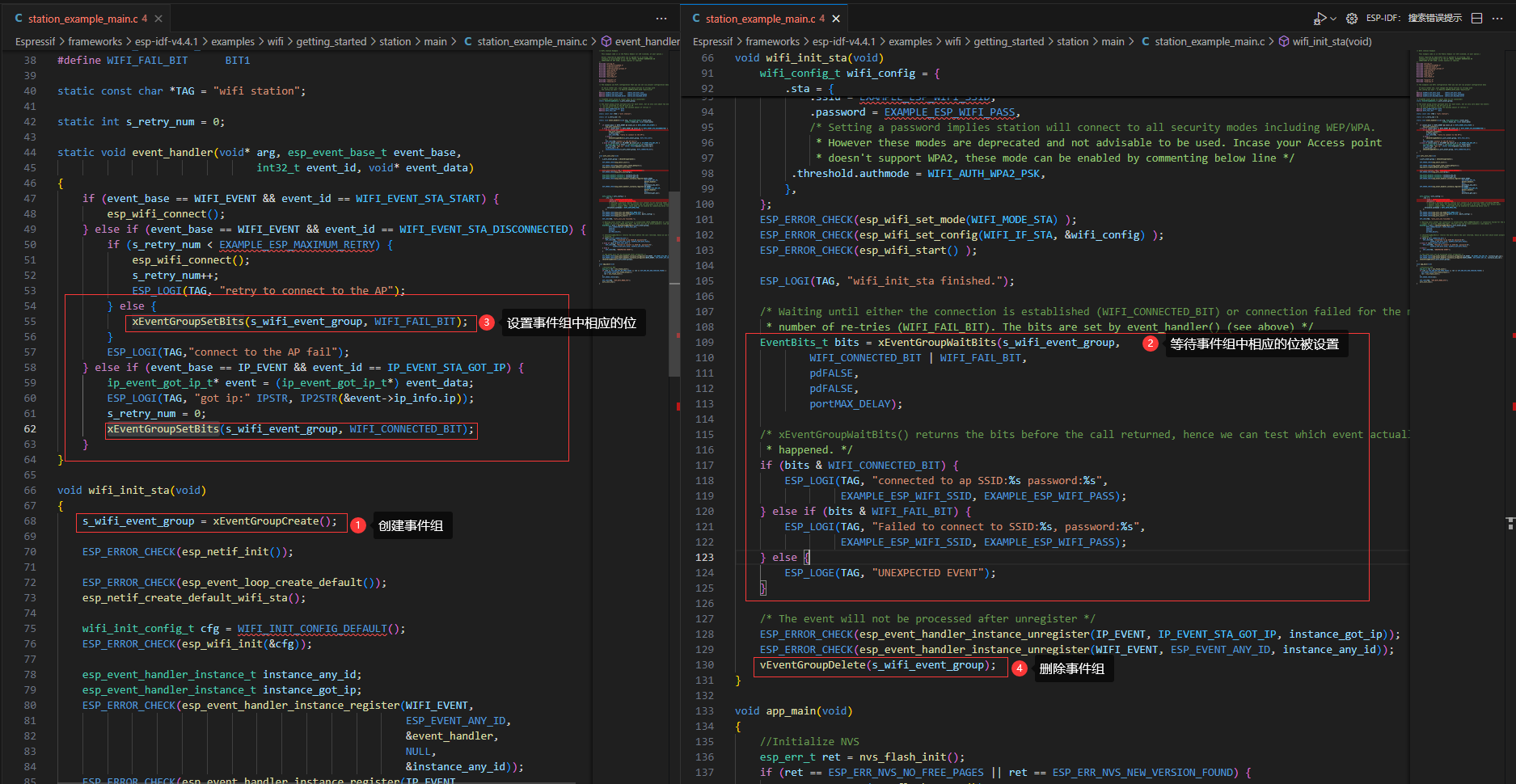Click the C icon in the left breadcrumb
Viewport: 1516px width, 784px height.
coord(468,42)
